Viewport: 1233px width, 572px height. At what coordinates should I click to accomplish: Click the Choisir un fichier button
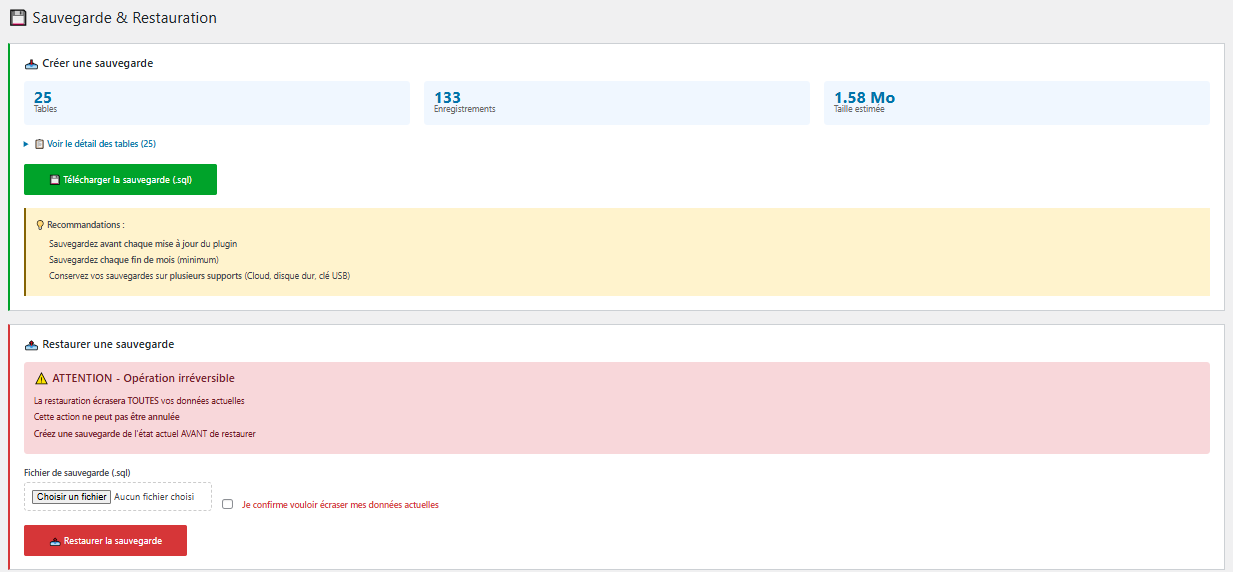[x=70, y=496]
